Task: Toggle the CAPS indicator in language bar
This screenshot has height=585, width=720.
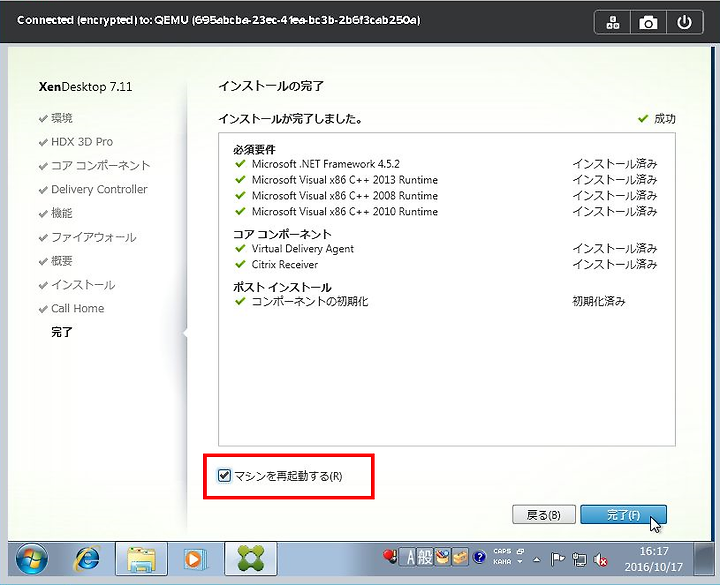Action: click(x=502, y=551)
